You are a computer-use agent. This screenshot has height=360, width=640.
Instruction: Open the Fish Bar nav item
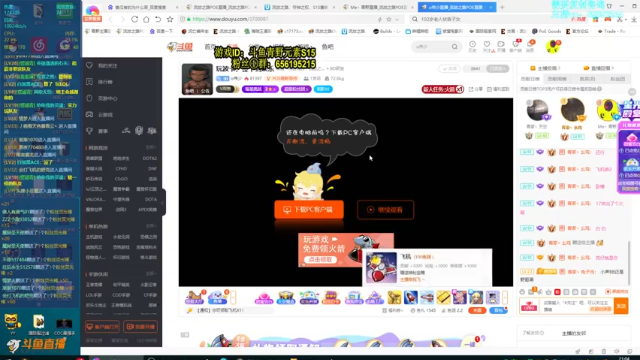[x=327, y=47]
